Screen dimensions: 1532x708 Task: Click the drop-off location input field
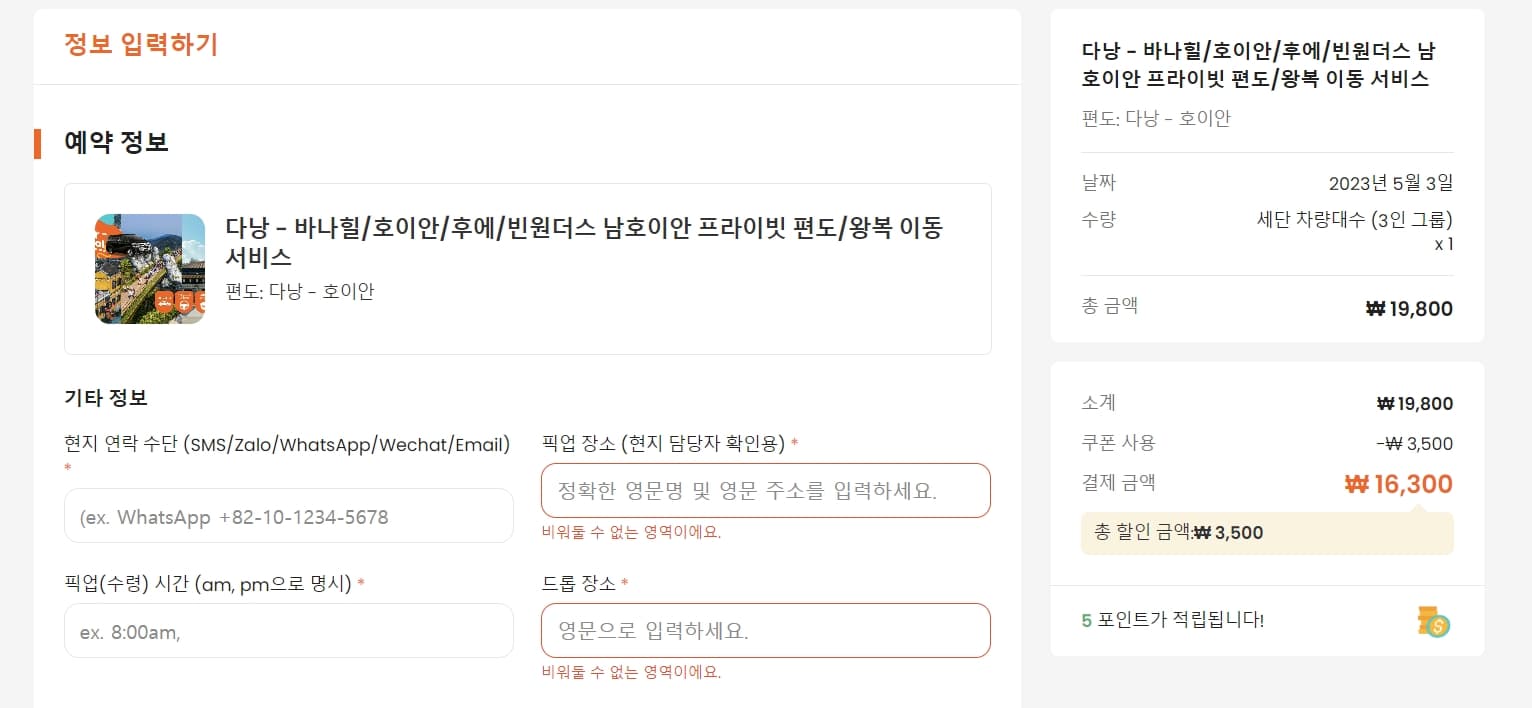765,631
